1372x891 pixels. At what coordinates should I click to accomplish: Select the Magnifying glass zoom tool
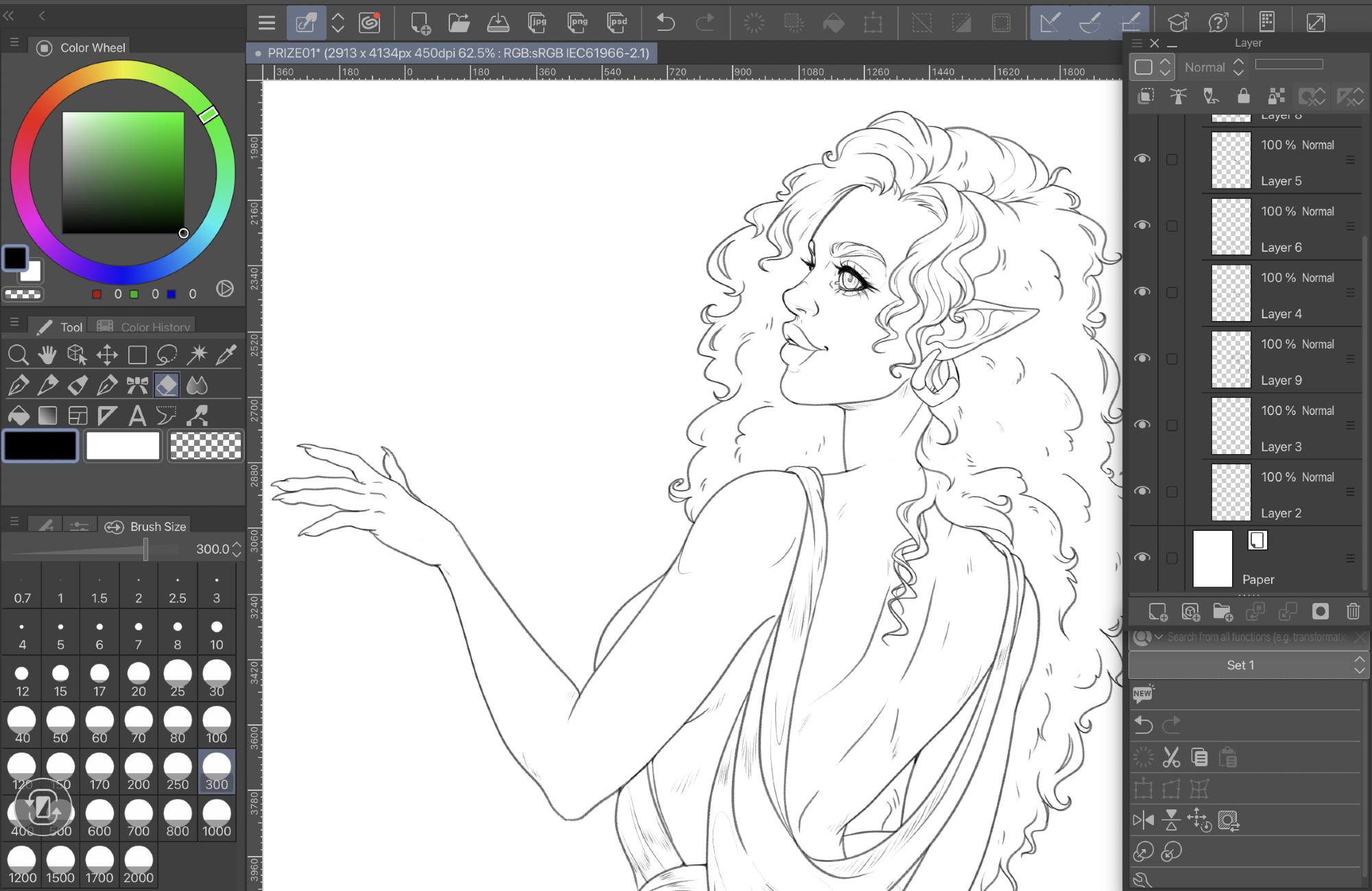pyautogui.click(x=18, y=355)
